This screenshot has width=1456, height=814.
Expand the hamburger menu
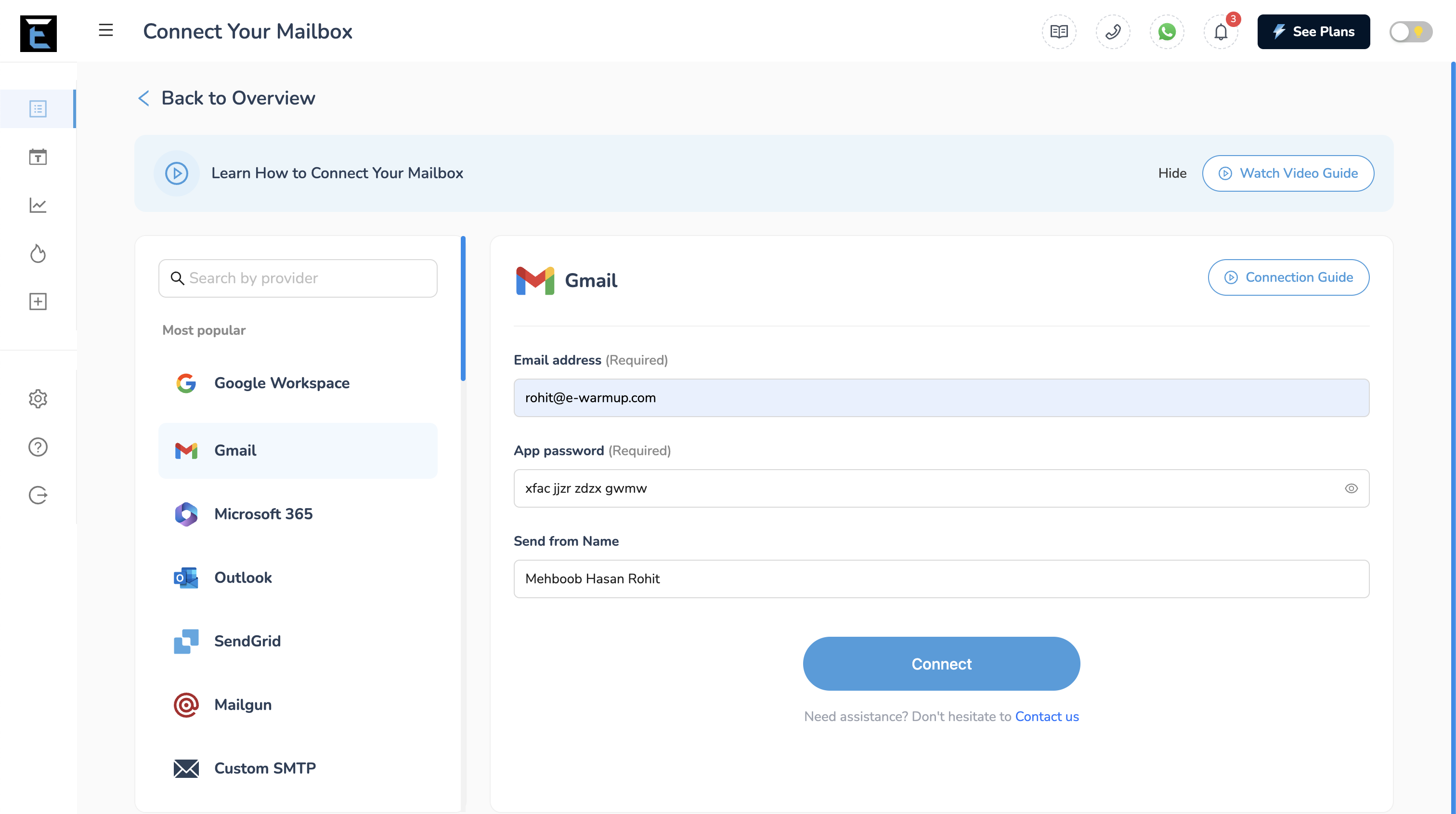tap(106, 30)
